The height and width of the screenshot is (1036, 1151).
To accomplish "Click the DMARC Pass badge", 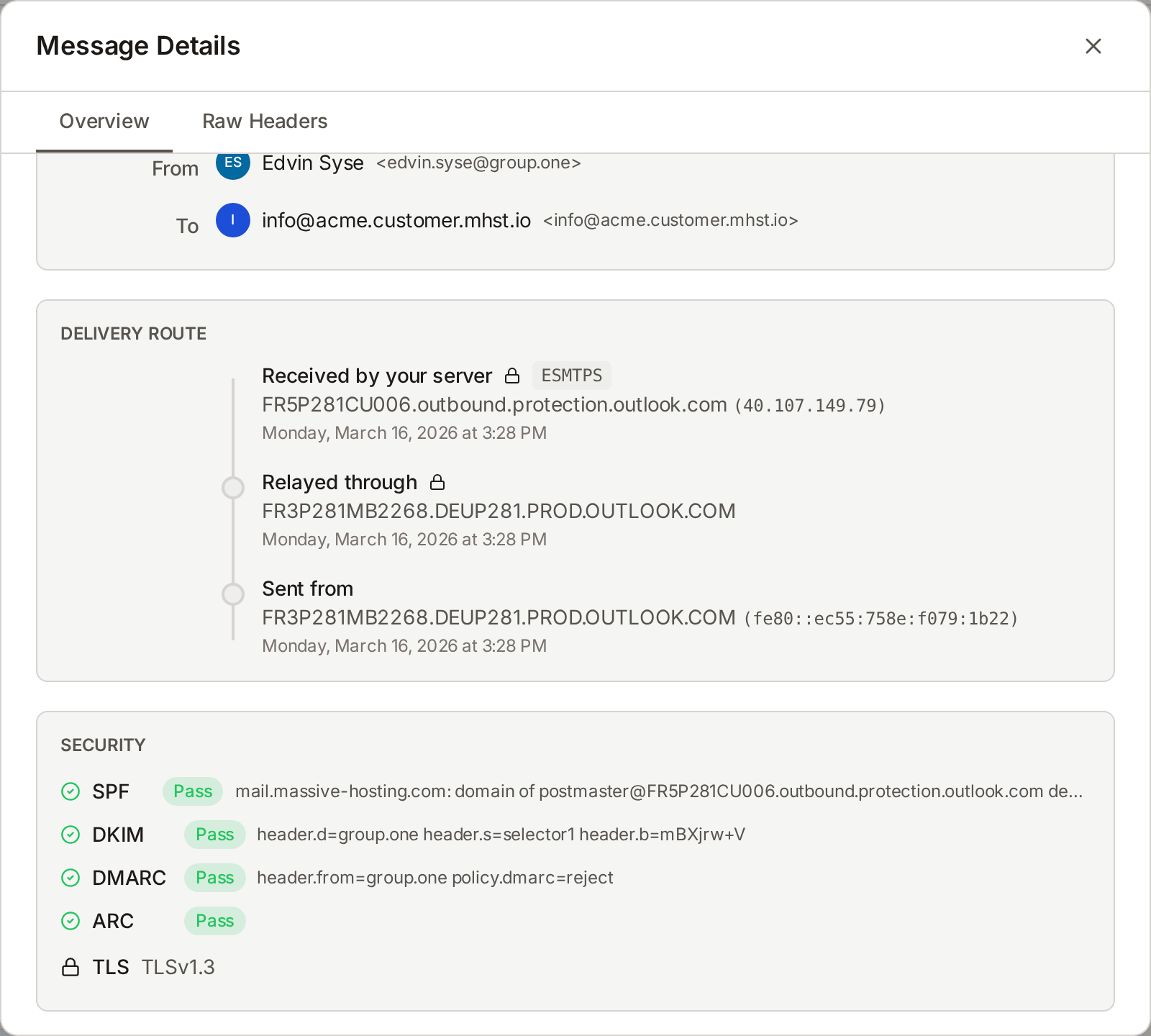I will (x=214, y=878).
